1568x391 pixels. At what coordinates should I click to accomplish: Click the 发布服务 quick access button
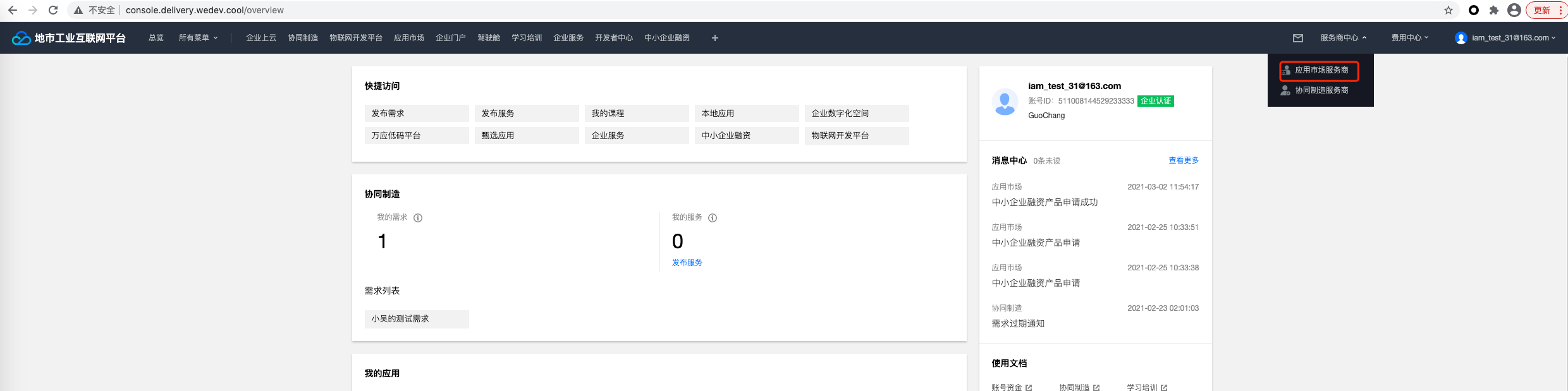(527, 114)
